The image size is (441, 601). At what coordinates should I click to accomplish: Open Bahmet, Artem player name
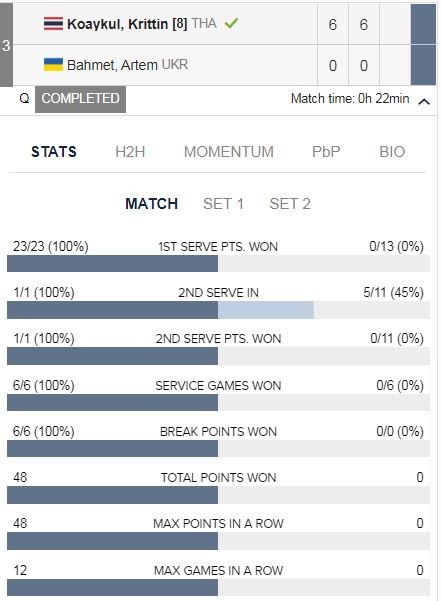pos(112,65)
